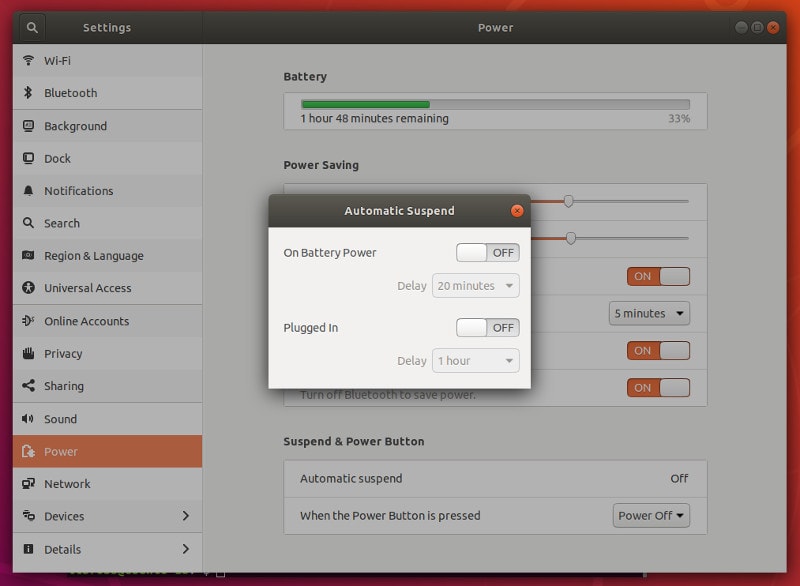Change the 5 minutes blank screen dropdown
800x586 pixels.
649,313
